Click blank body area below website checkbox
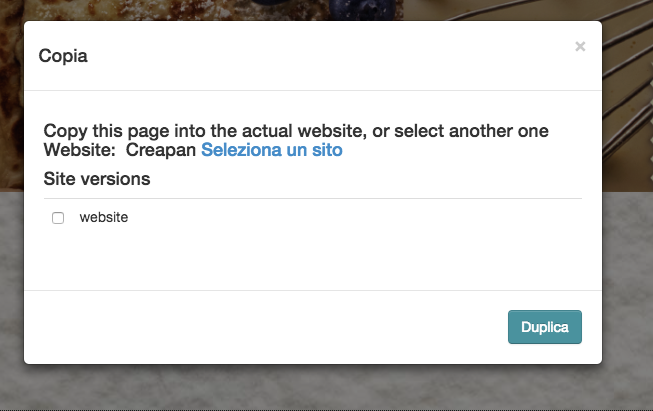The image size is (653, 411). (x=300, y=258)
